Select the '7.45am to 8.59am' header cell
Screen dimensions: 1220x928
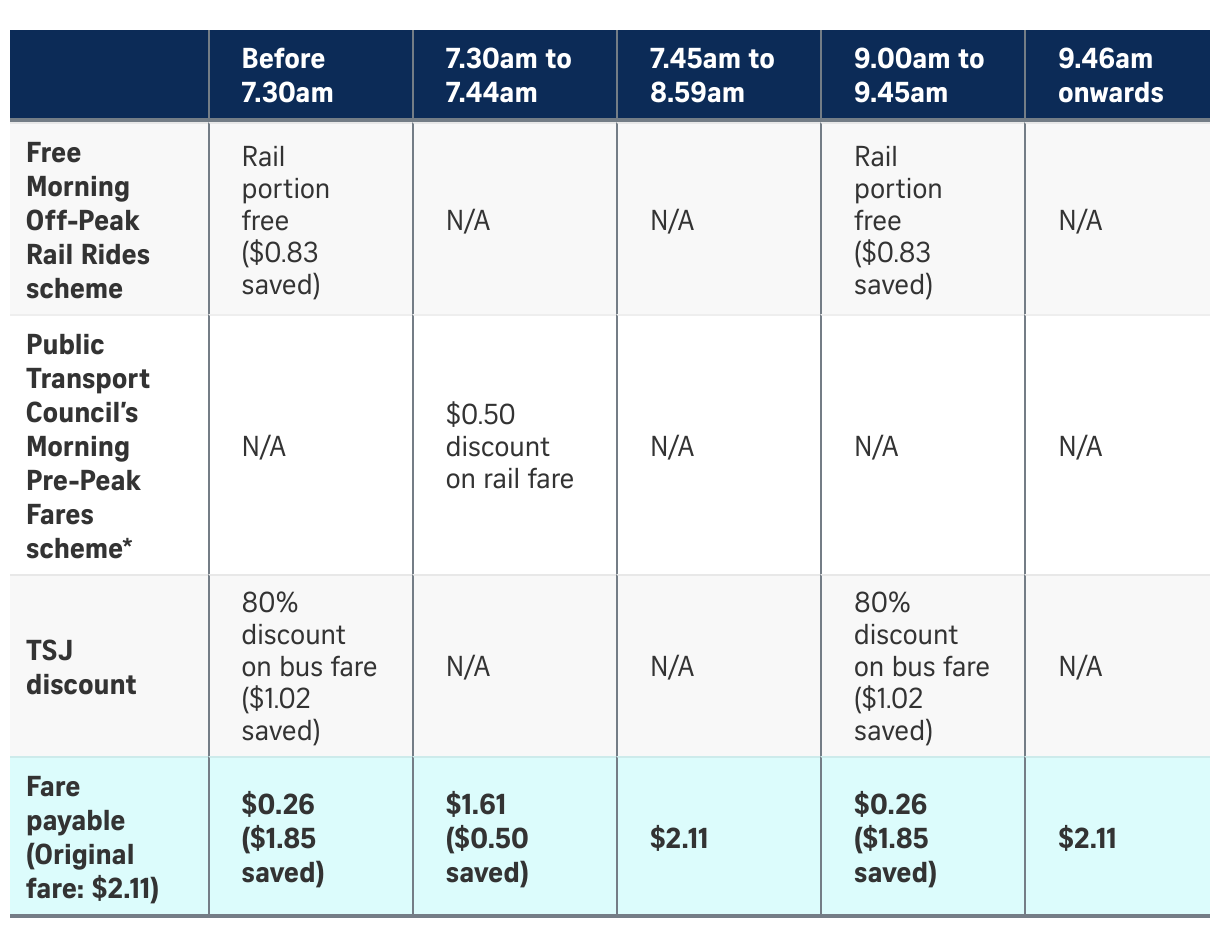(711, 76)
